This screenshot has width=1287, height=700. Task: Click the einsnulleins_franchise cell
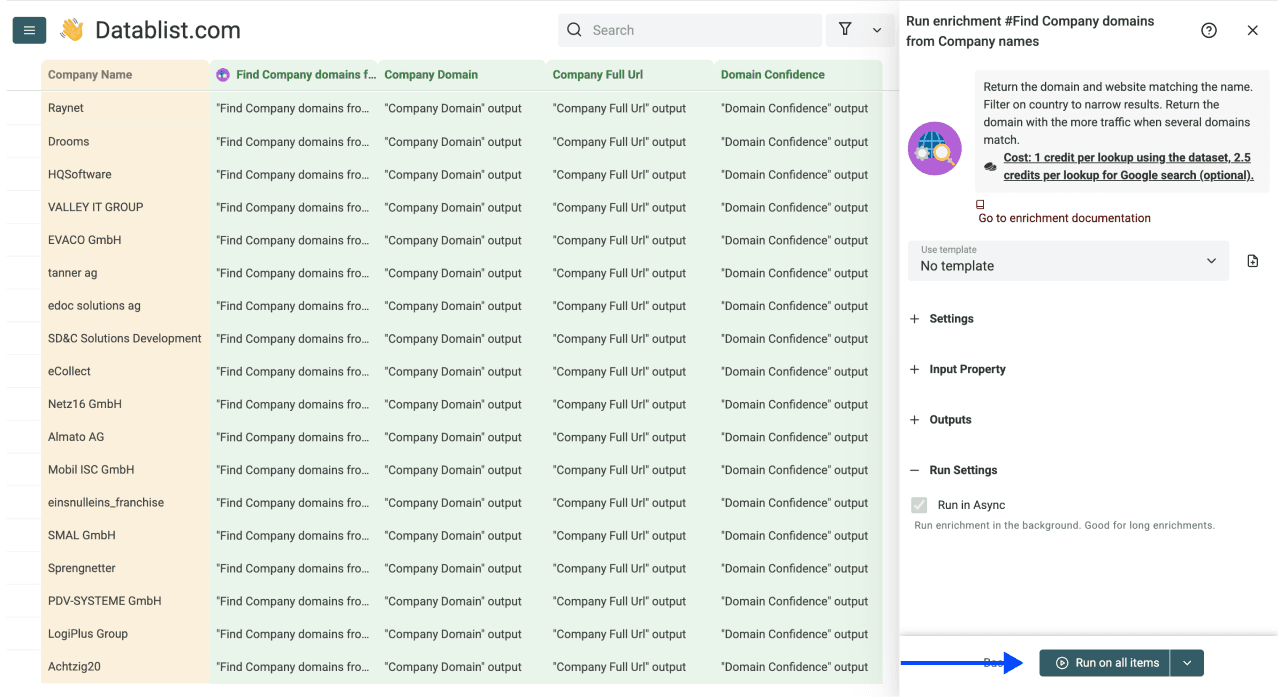tap(126, 502)
